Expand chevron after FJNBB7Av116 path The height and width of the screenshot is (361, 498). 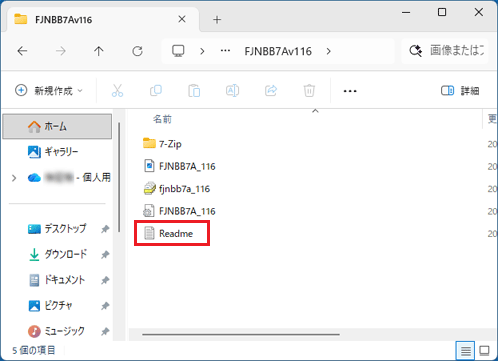pos(329,51)
